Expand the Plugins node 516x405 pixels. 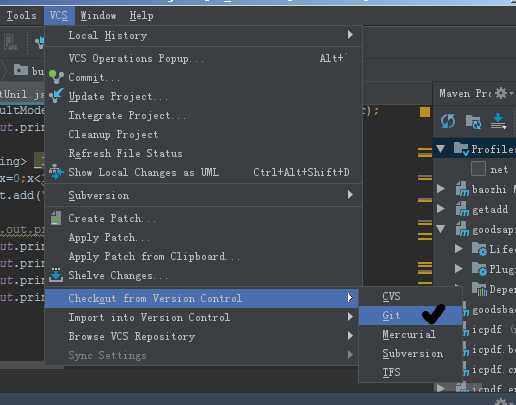[459, 269]
